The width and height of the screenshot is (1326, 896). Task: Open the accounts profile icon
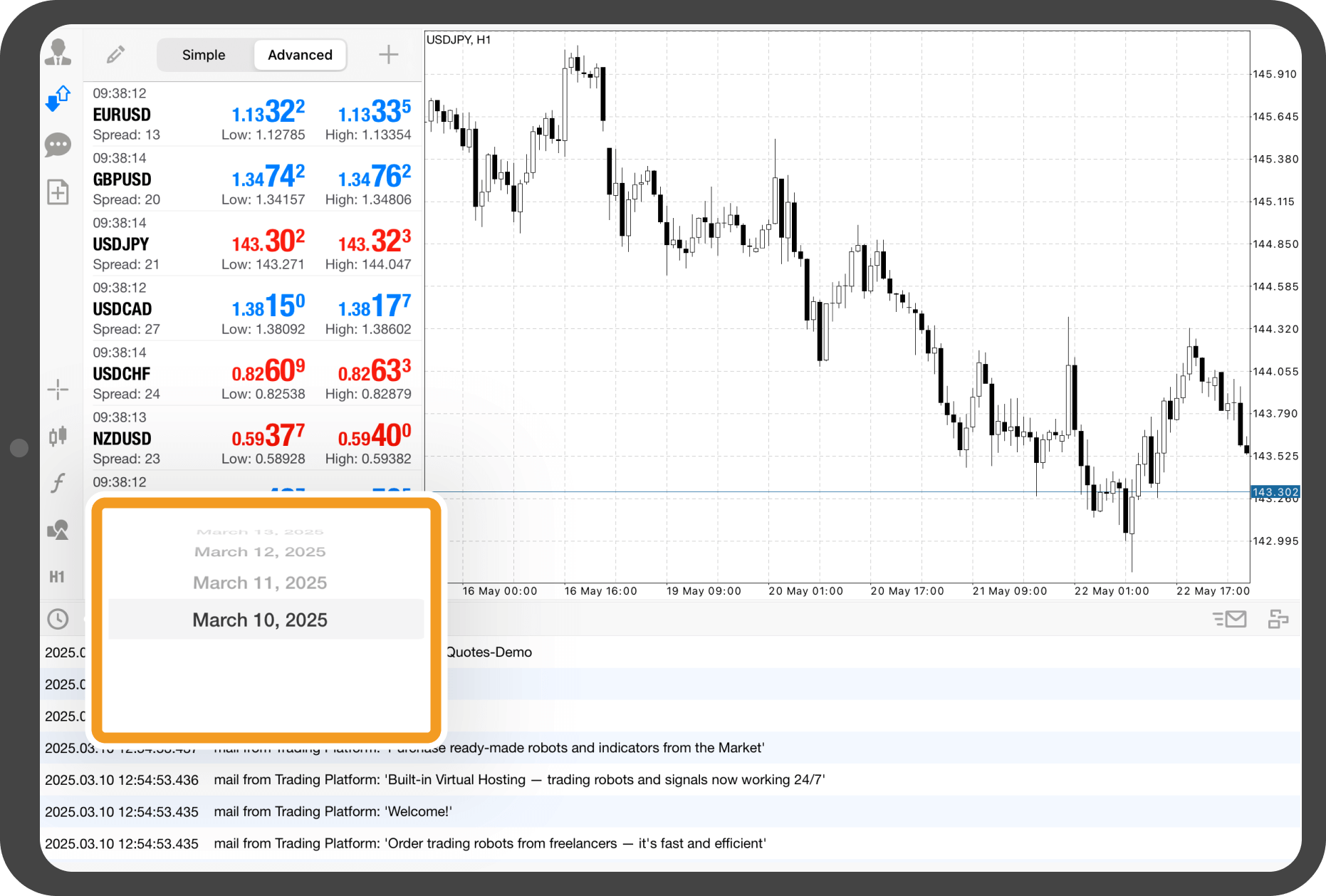(x=58, y=53)
